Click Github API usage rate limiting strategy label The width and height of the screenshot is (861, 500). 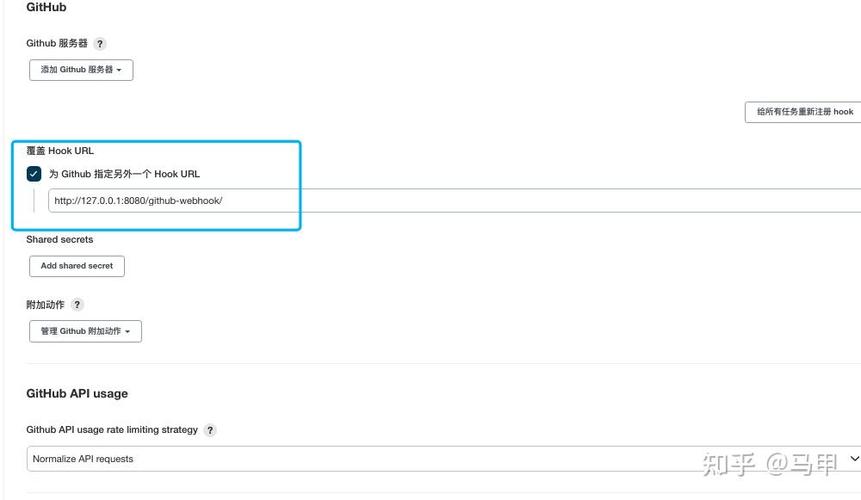coord(112,430)
